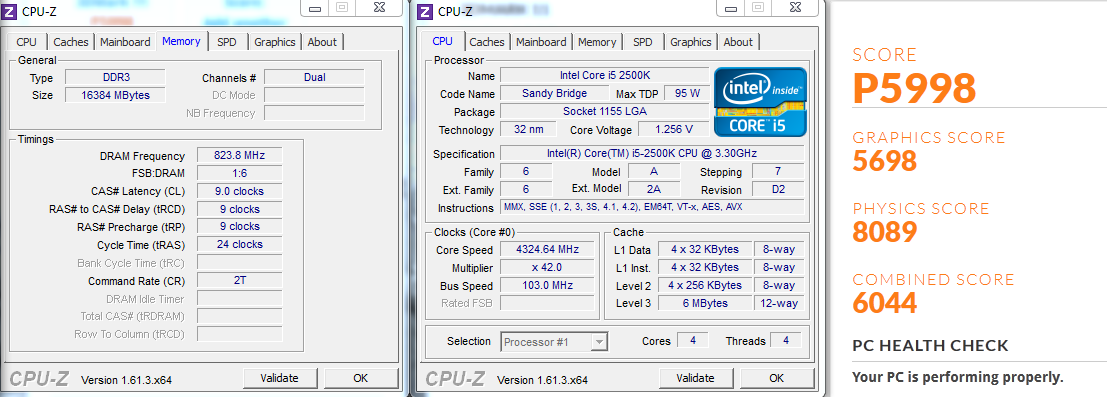Click the Size field showing 16384 MBytes
The width and height of the screenshot is (1107, 397).
pyautogui.click(x=115, y=95)
